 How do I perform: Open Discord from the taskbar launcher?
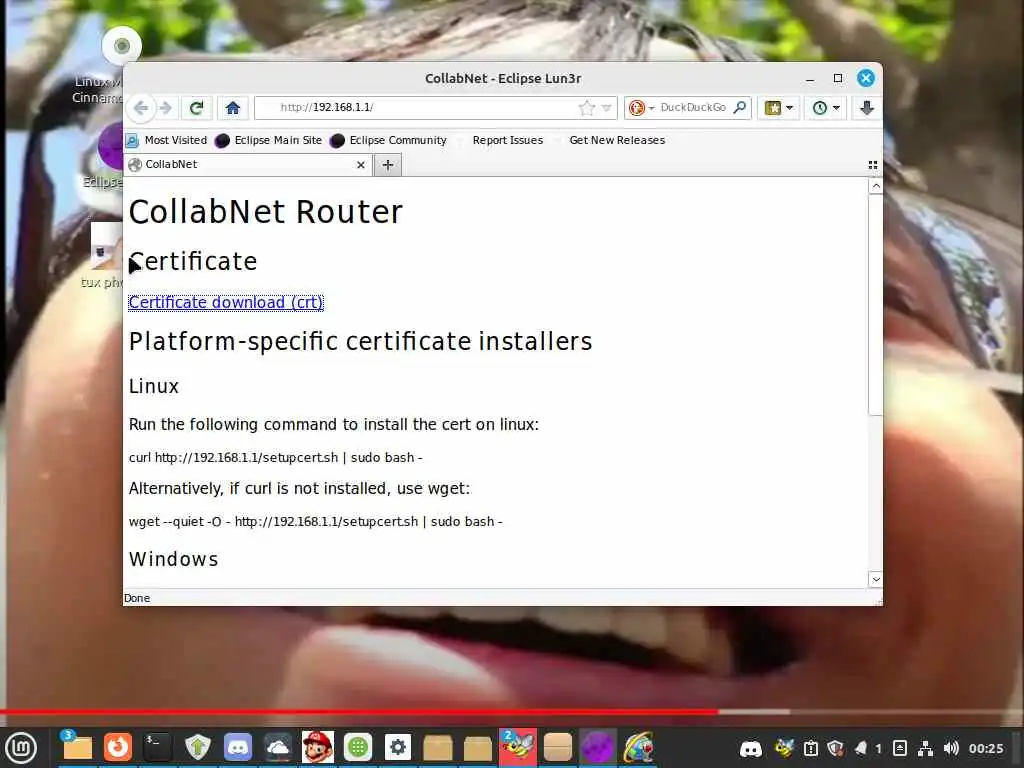coord(238,748)
